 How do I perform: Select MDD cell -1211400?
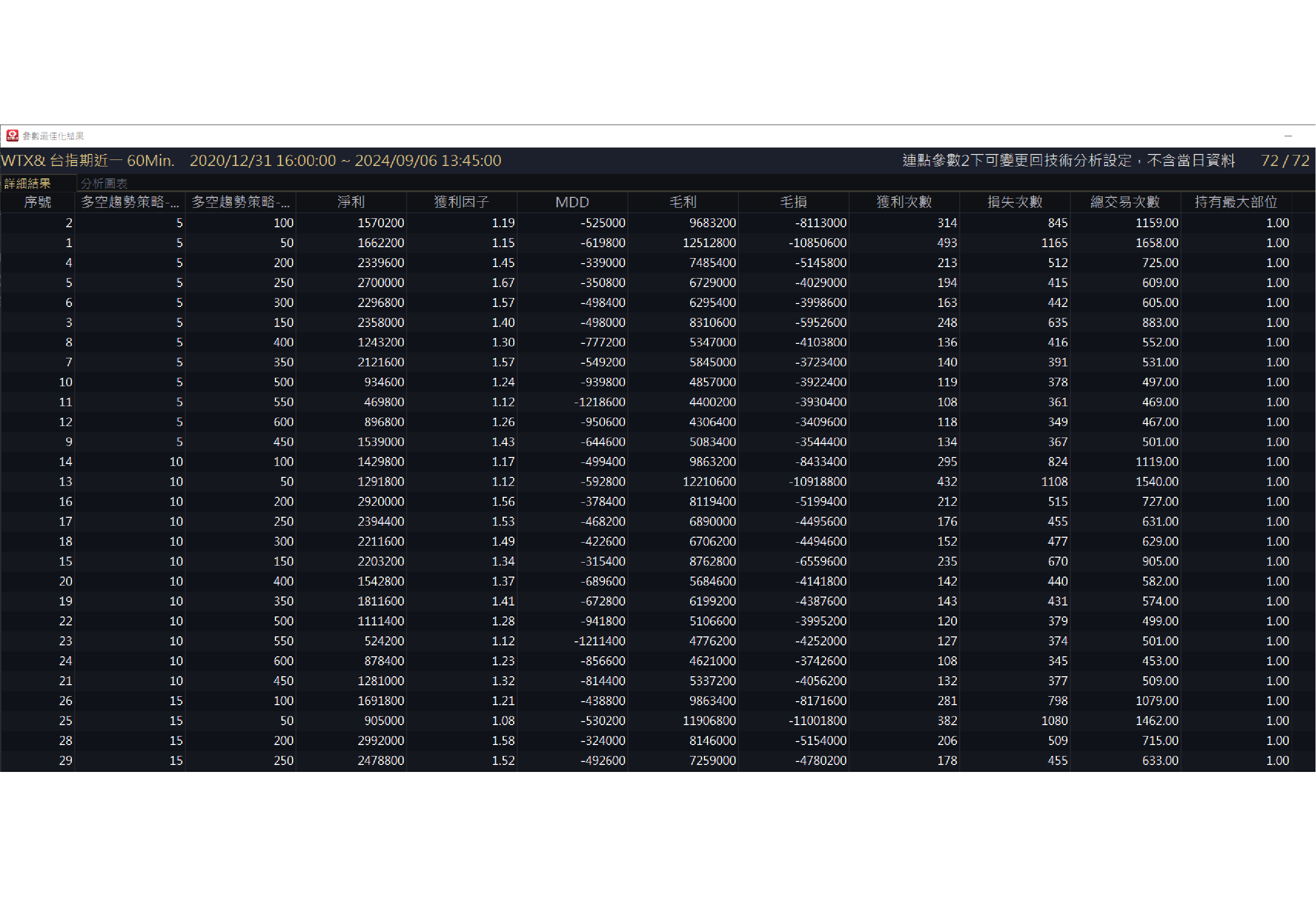click(599, 641)
